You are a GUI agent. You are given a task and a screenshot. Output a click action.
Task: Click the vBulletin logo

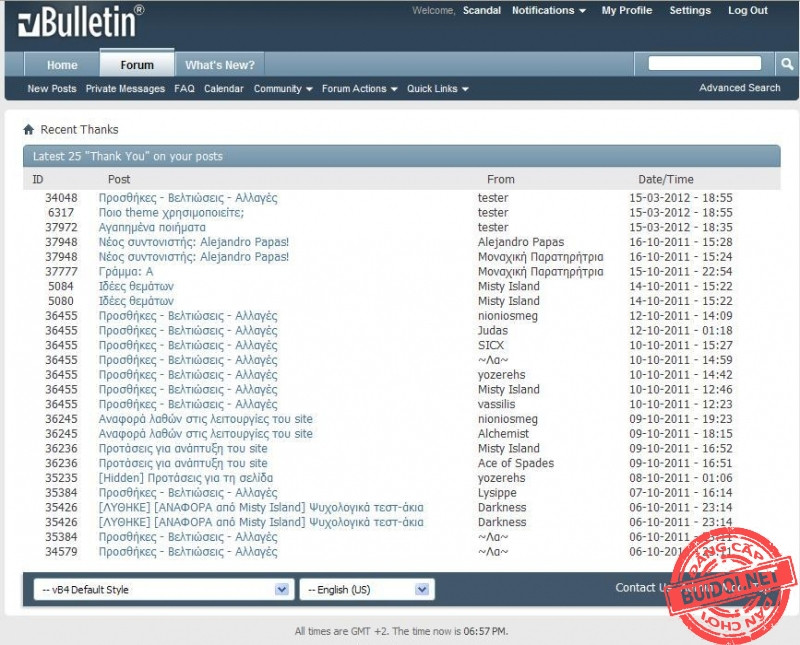[82, 21]
